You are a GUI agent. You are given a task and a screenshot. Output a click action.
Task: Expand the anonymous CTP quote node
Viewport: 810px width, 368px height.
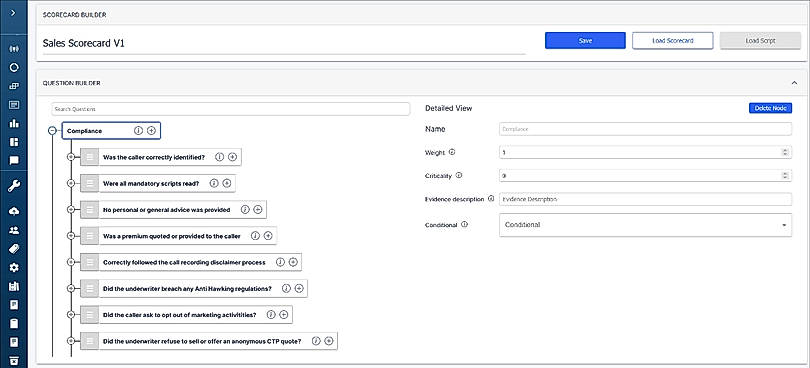point(71,341)
